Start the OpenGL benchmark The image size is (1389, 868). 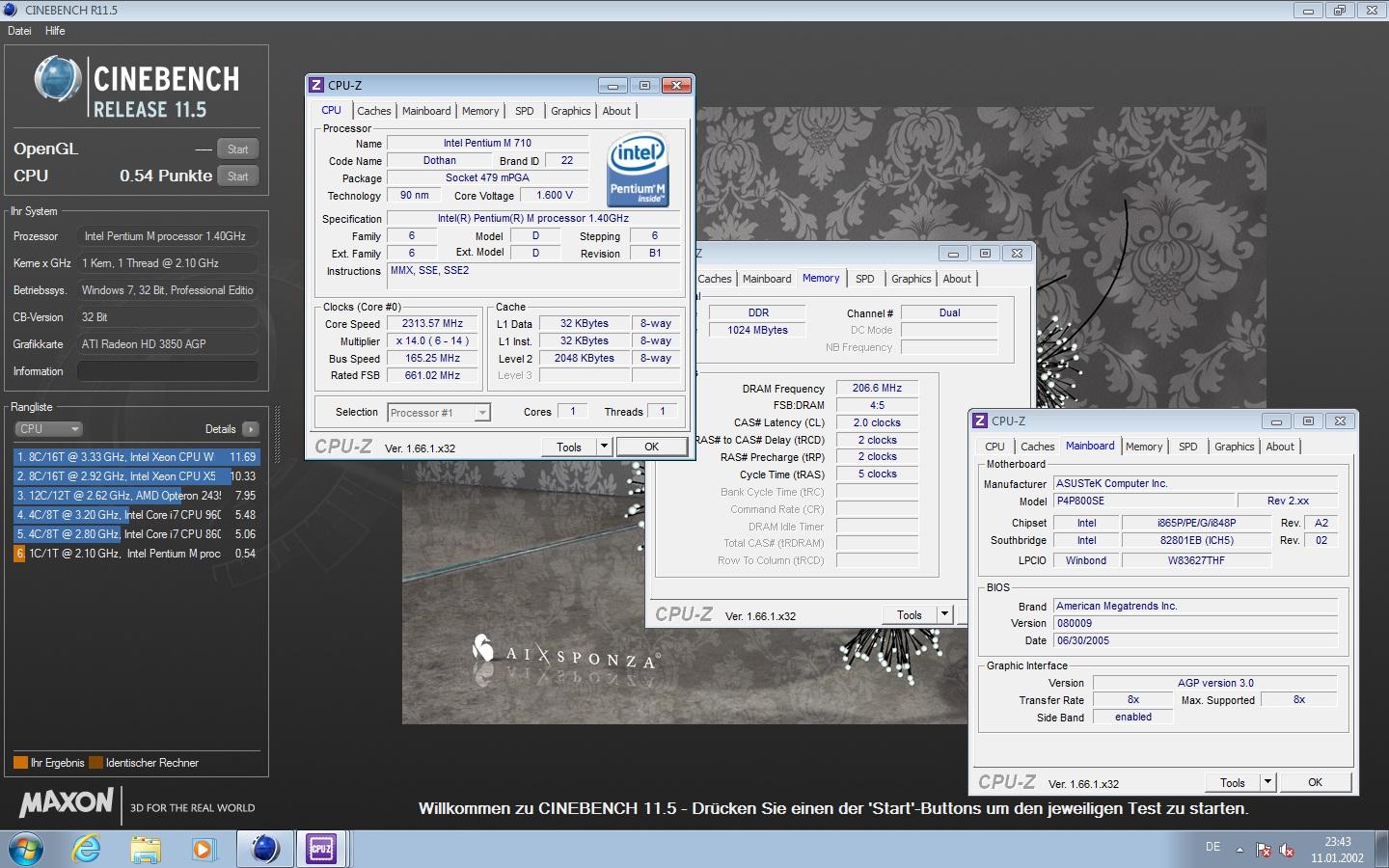238,149
